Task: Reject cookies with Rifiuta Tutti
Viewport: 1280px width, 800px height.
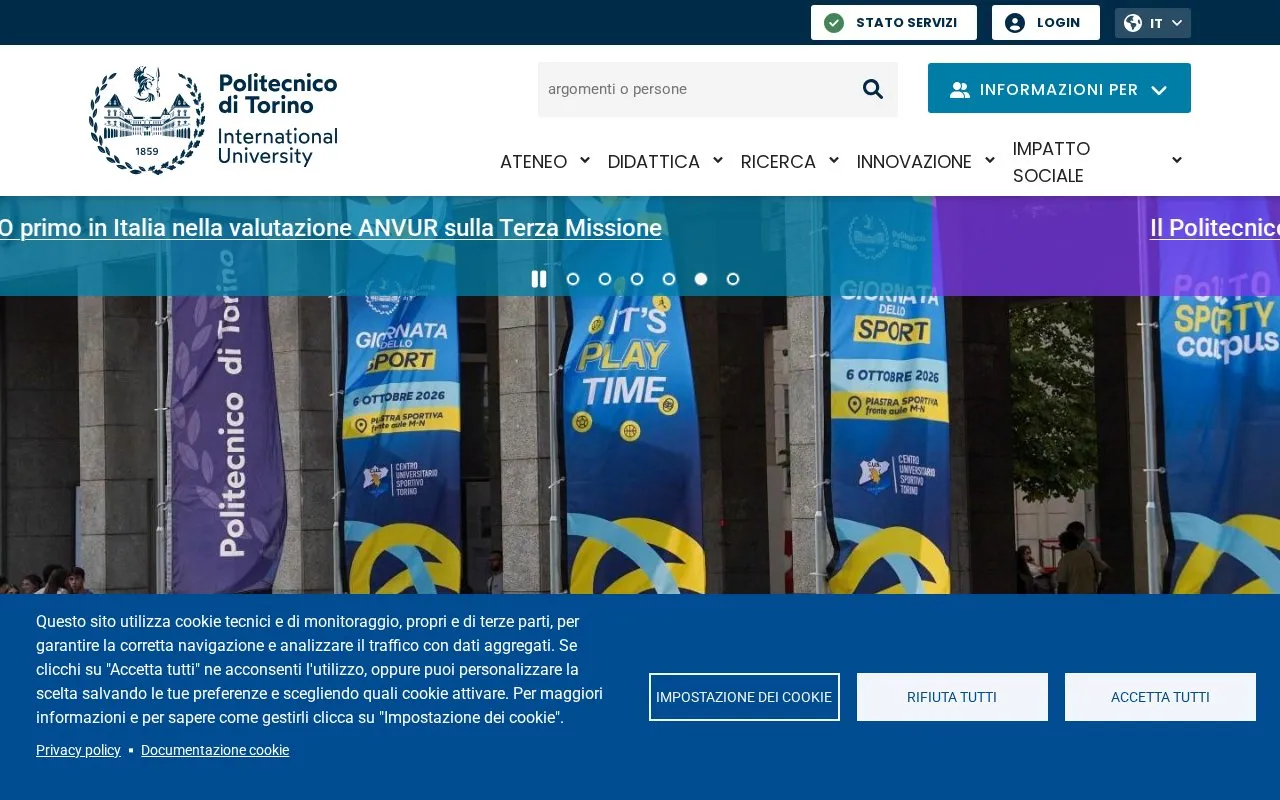Action: tap(952, 697)
